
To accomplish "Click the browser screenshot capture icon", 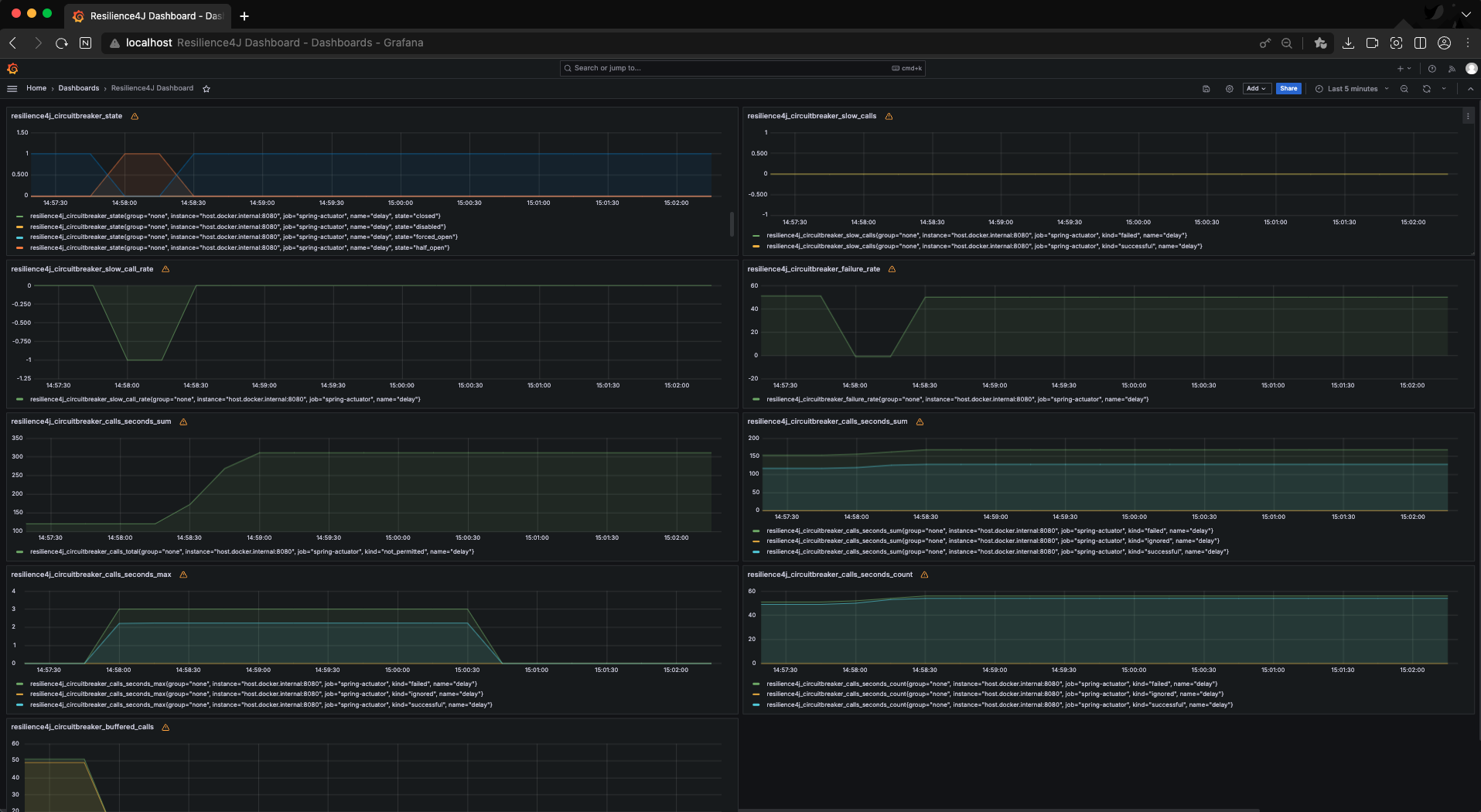I will click(1396, 43).
